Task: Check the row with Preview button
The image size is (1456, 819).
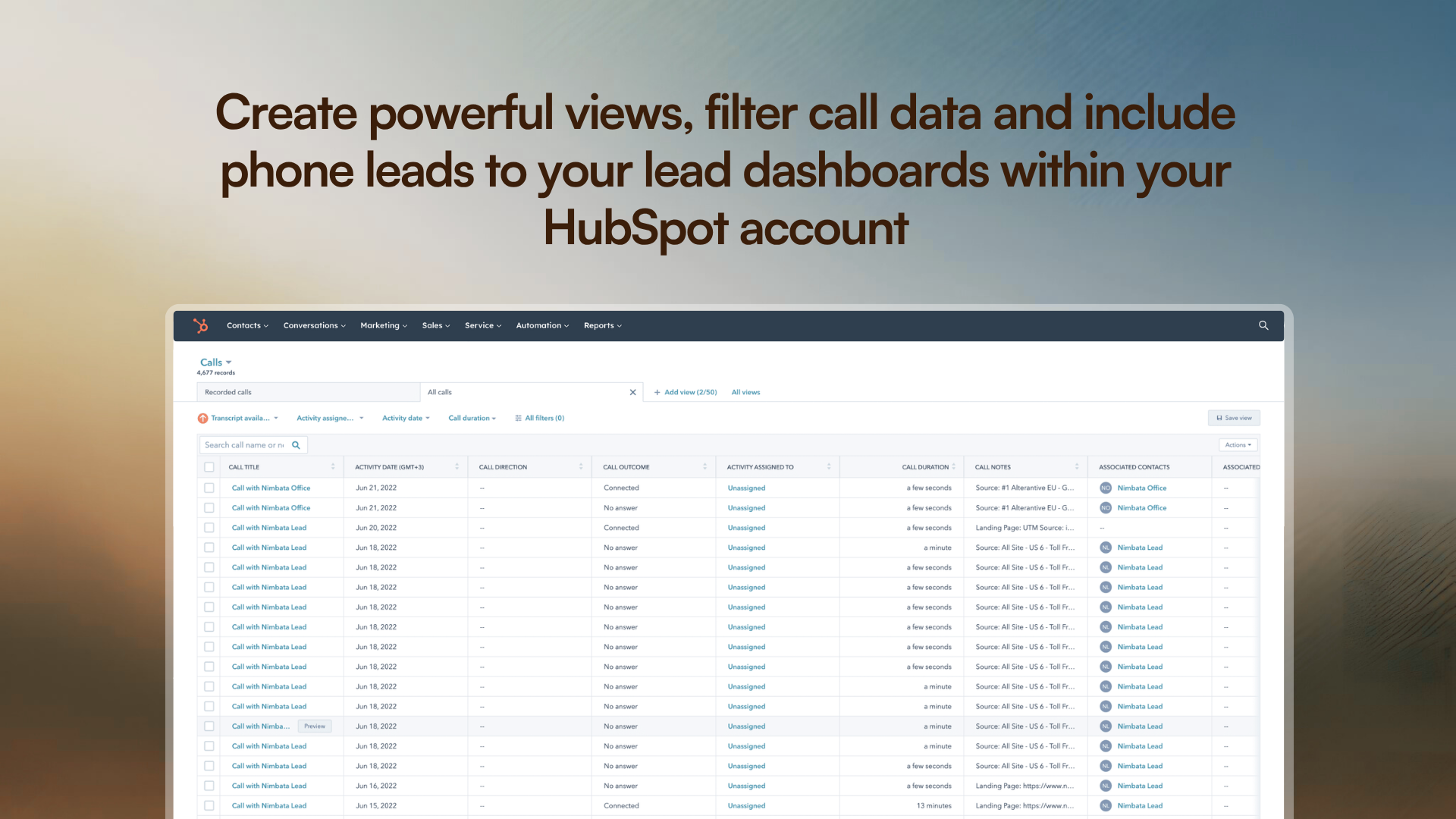Action: tap(209, 726)
